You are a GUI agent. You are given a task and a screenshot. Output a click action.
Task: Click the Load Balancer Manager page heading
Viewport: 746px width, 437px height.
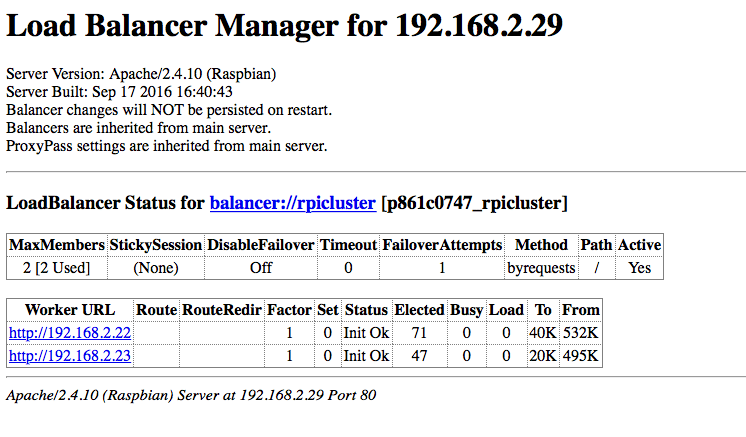click(283, 27)
